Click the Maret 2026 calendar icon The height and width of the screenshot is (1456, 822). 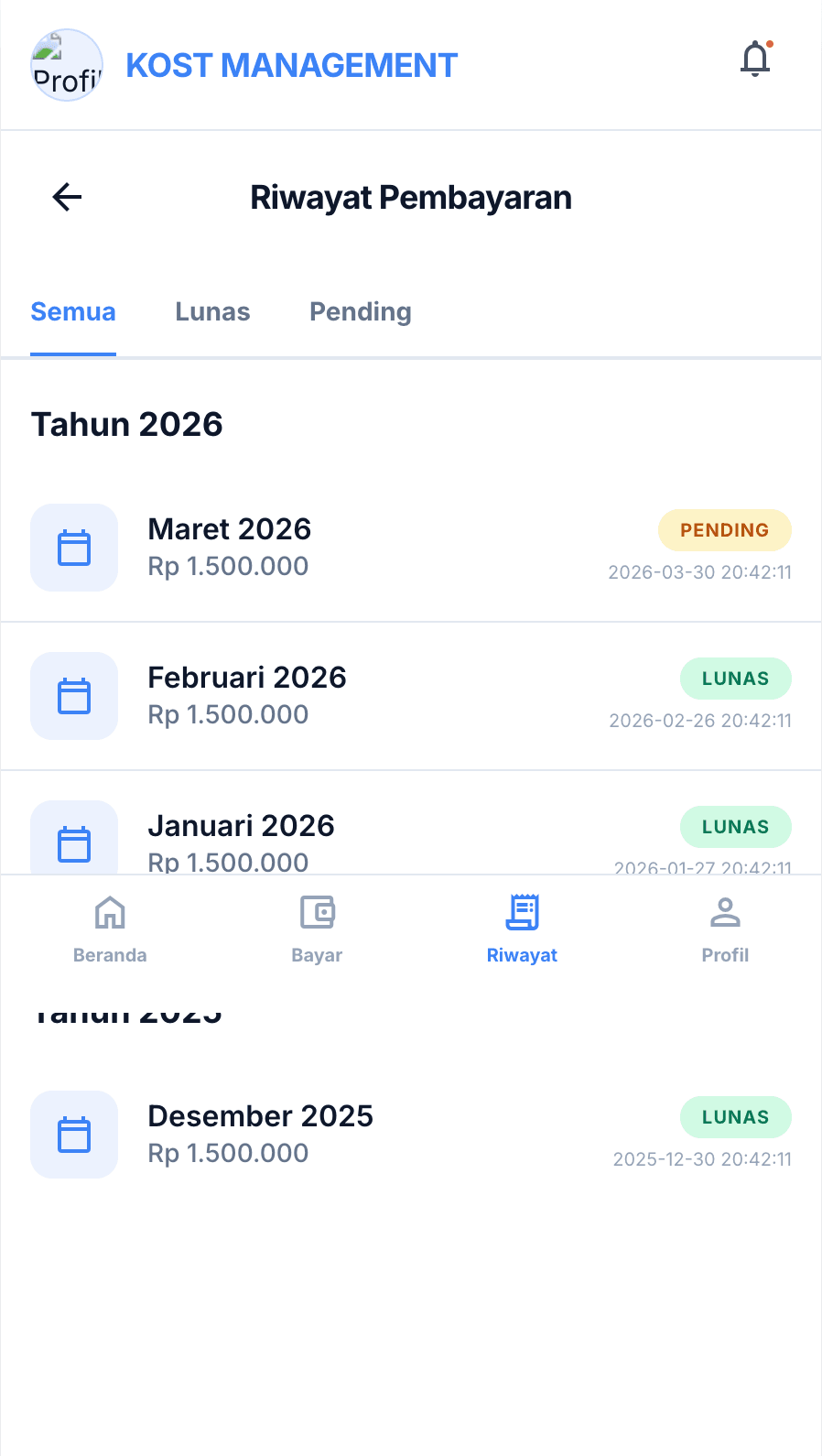(x=74, y=548)
